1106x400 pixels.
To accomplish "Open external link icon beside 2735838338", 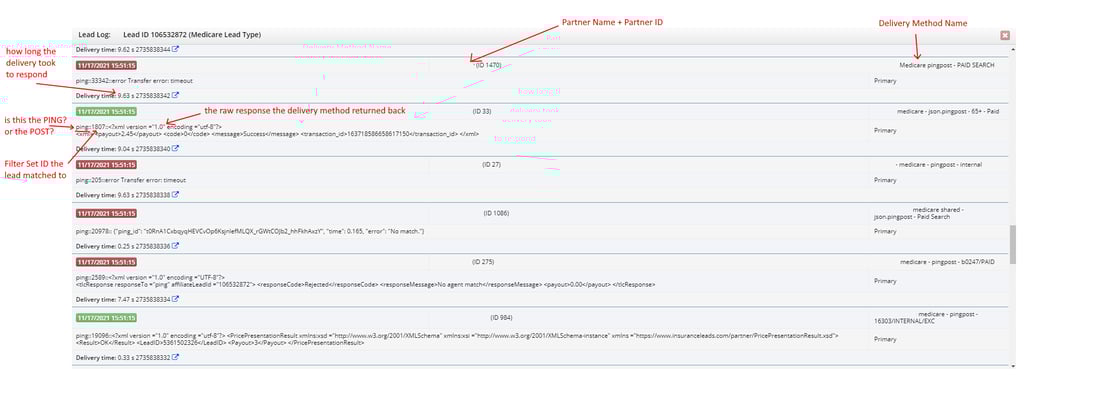I will point(176,196).
